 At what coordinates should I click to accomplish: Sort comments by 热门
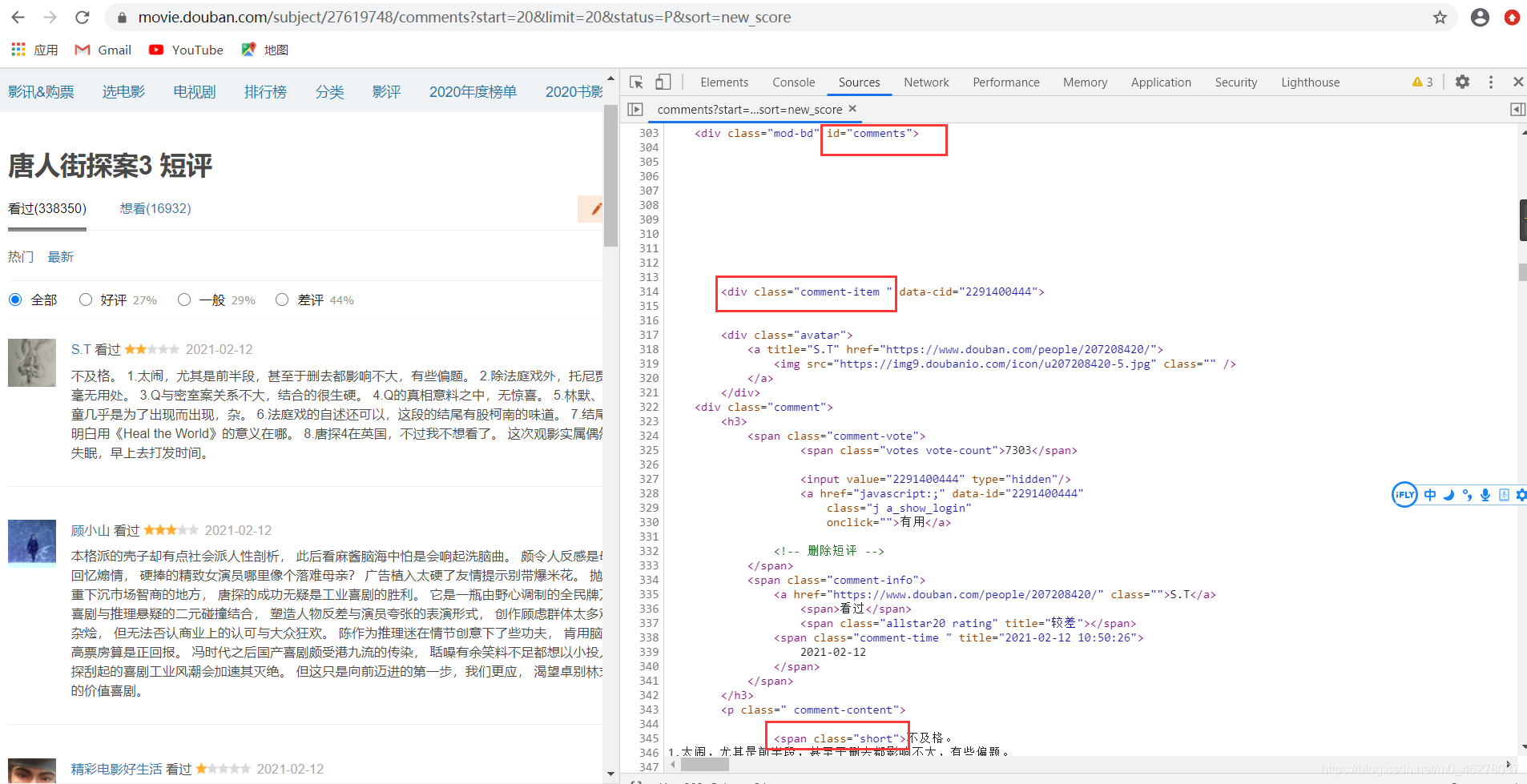pyautogui.click(x=21, y=256)
